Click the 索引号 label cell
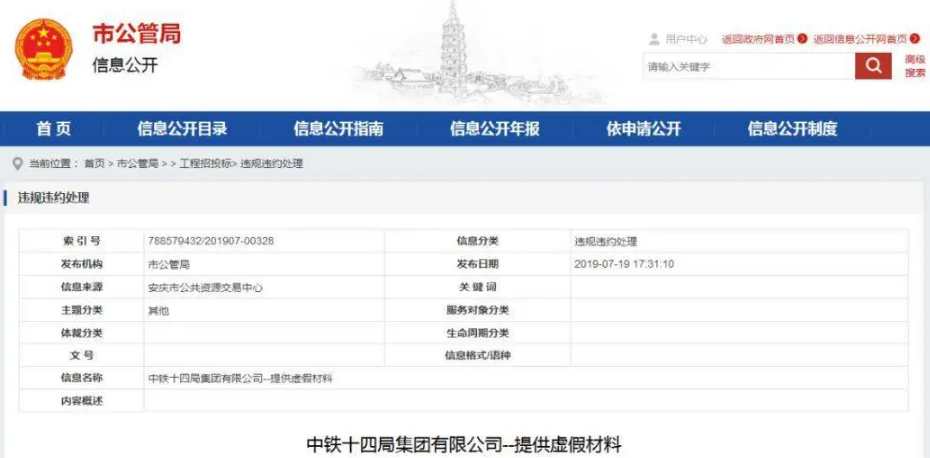Image resolution: width=930 pixels, height=458 pixels. [x=82, y=241]
